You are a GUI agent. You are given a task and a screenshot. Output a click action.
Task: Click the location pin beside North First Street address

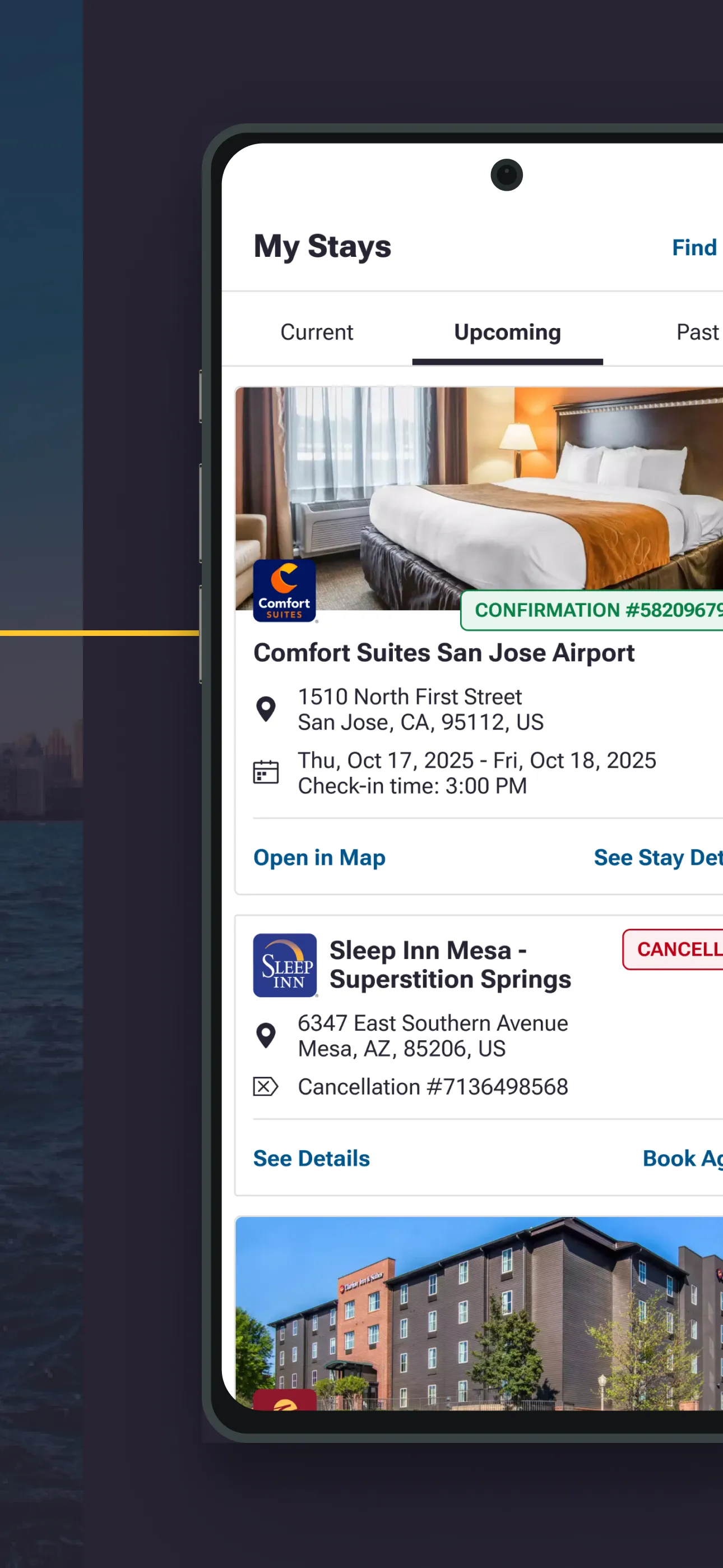267,708
